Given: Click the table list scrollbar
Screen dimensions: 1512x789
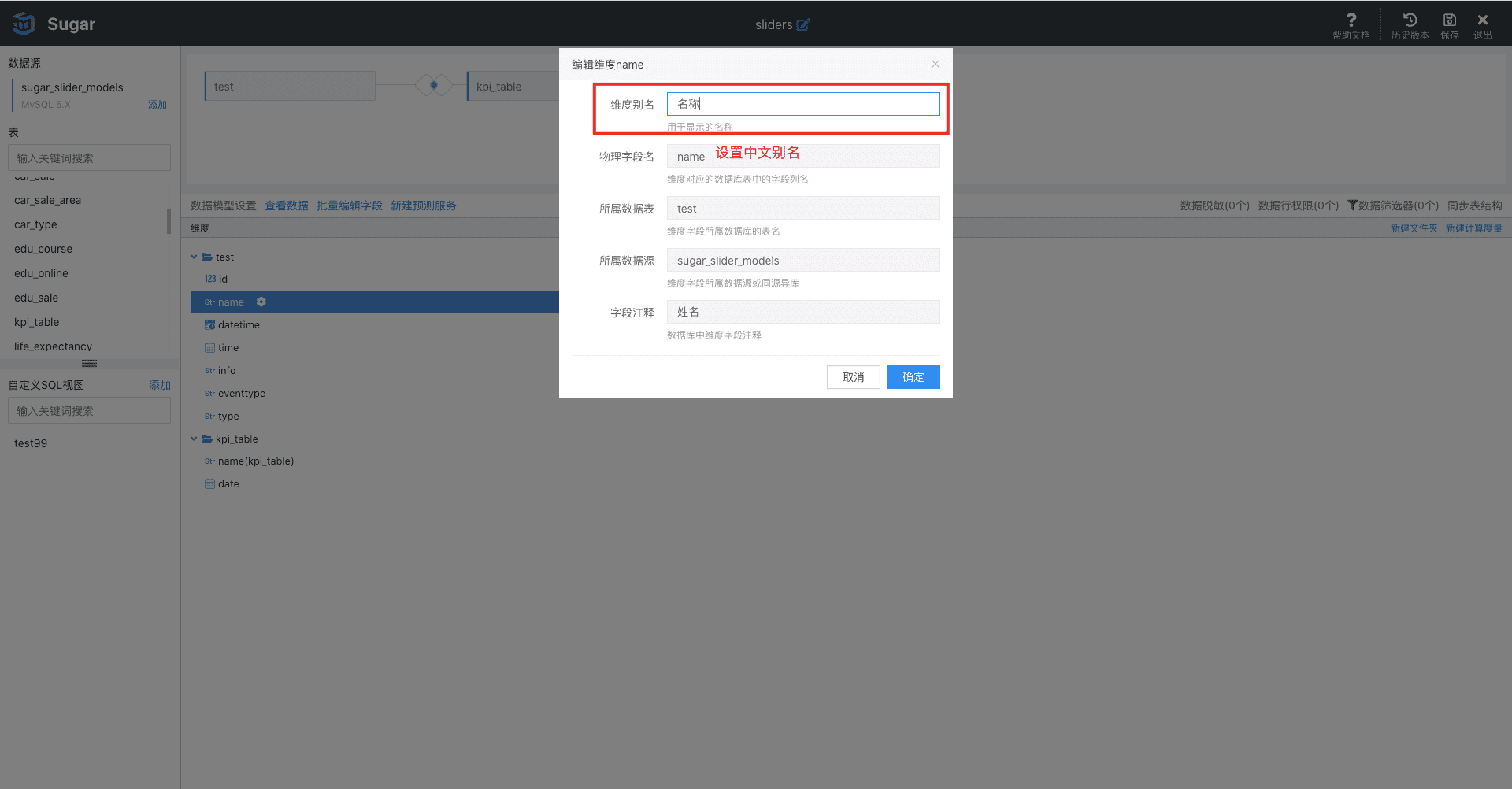Looking at the screenshot, I should [x=169, y=221].
